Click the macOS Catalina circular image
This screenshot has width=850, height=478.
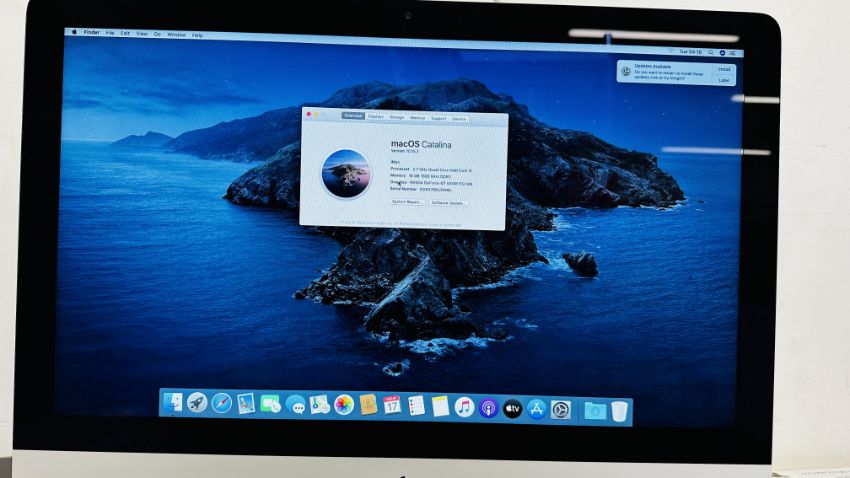[346, 174]
